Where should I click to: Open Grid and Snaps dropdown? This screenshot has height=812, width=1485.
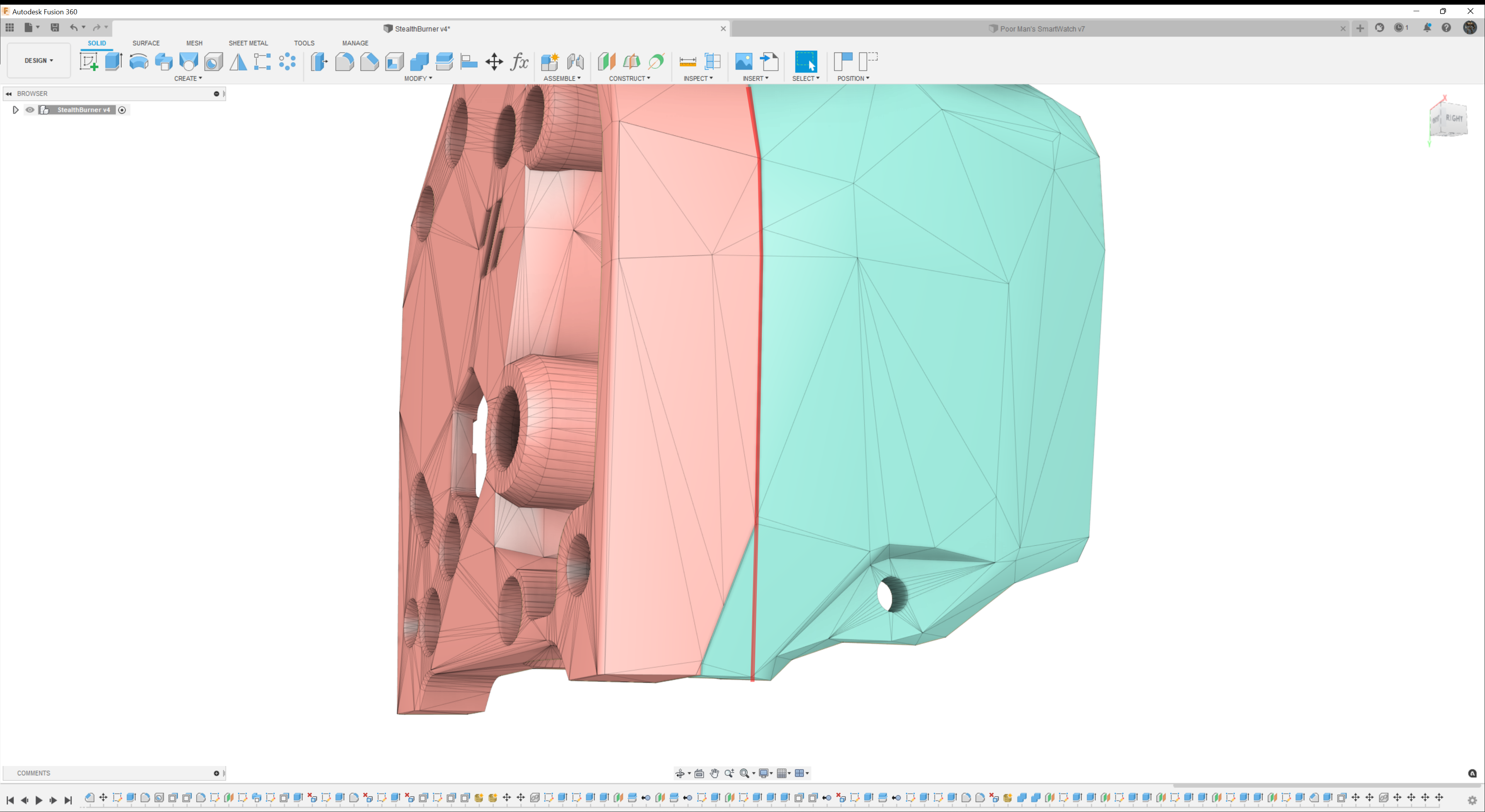click(784, 773)
